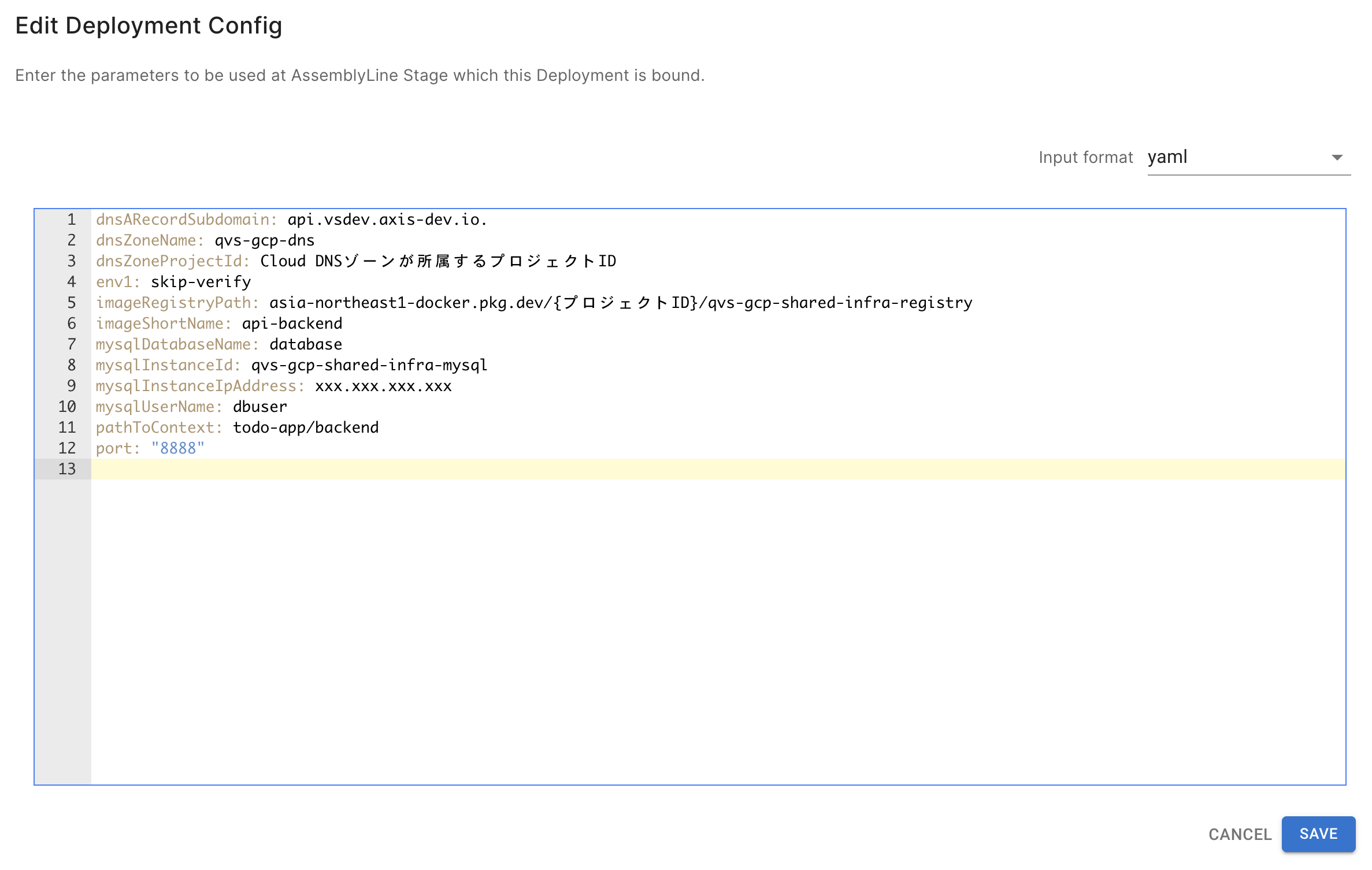Click the skip-verify value on env1 line
Image resolution: width=1372 pixels, height=870 pixels.
201,282
